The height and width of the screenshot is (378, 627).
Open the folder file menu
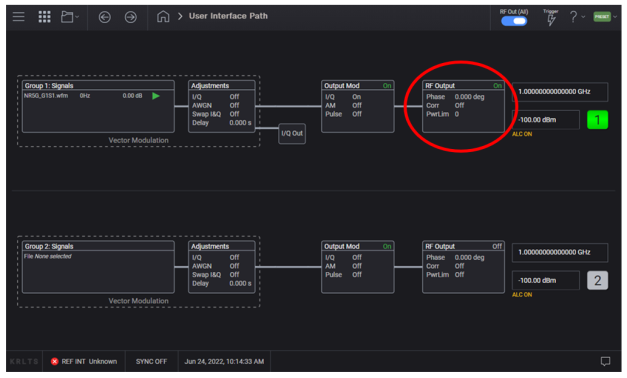click(x=70, y=17)
